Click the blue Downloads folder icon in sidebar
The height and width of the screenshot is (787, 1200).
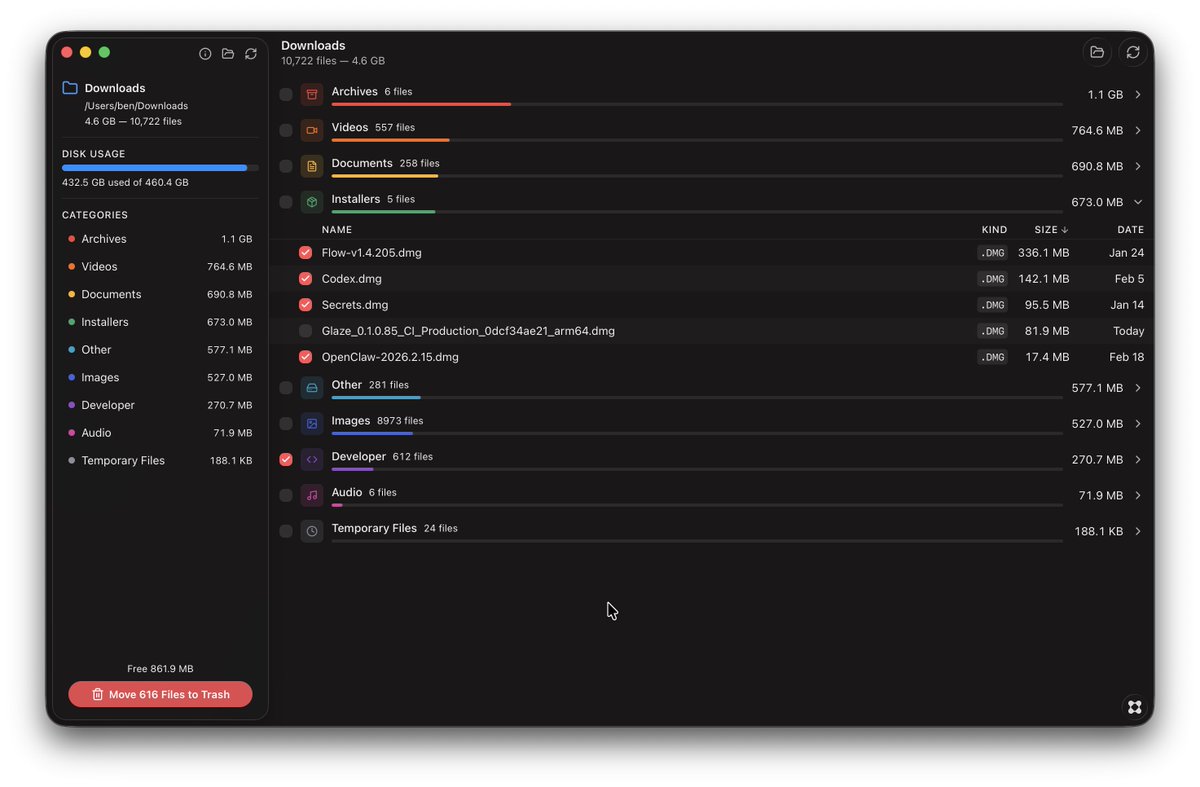[x=70, y=88]
